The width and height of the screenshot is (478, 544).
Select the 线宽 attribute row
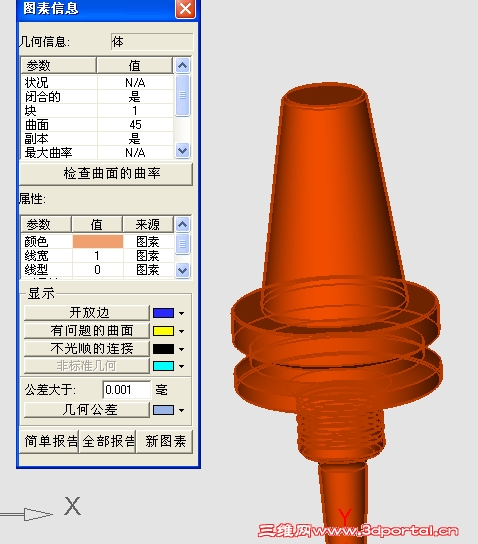click(97, 256)
